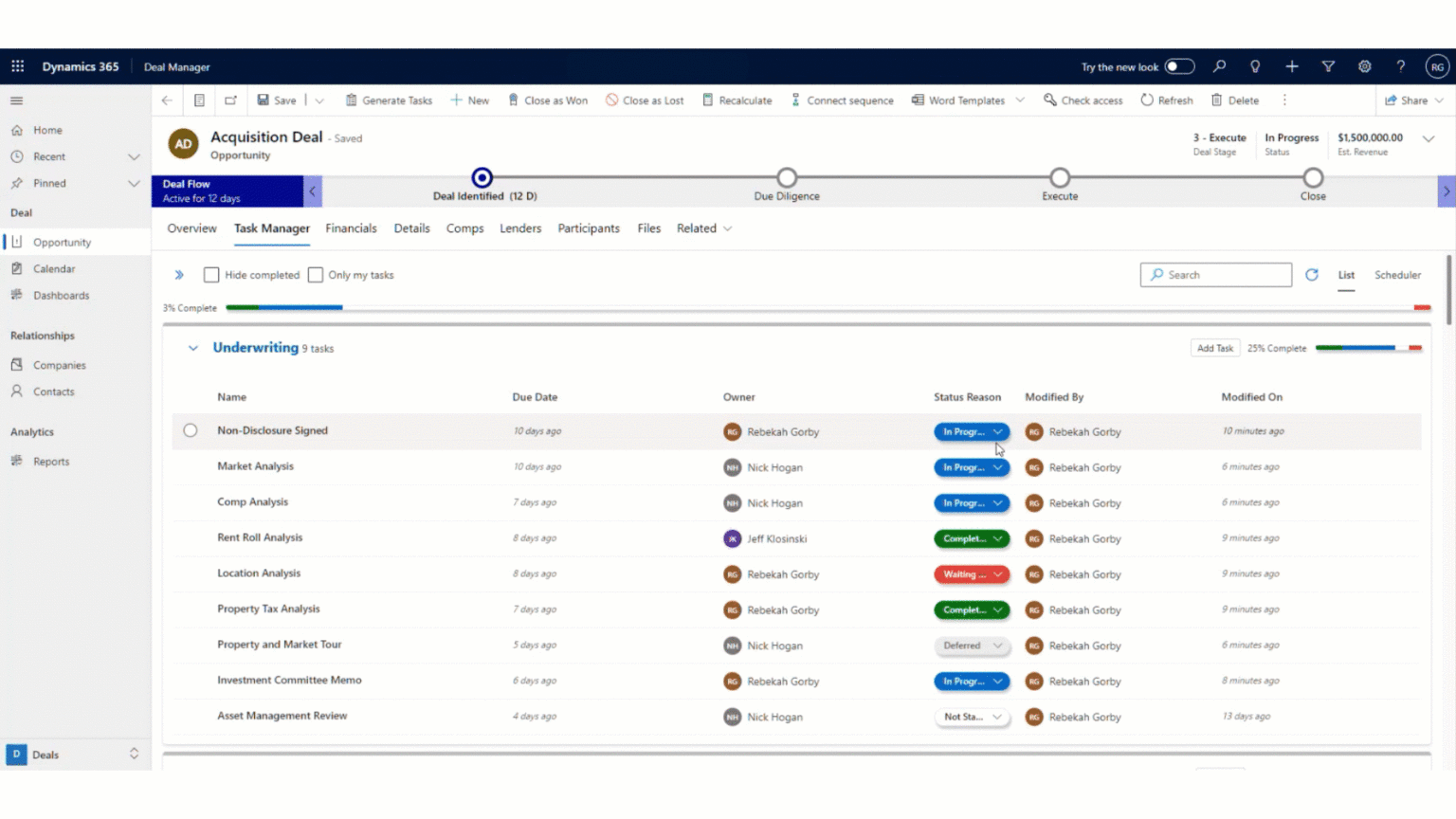
Task: Switch to the Financials tab
Action: point(351,228)
